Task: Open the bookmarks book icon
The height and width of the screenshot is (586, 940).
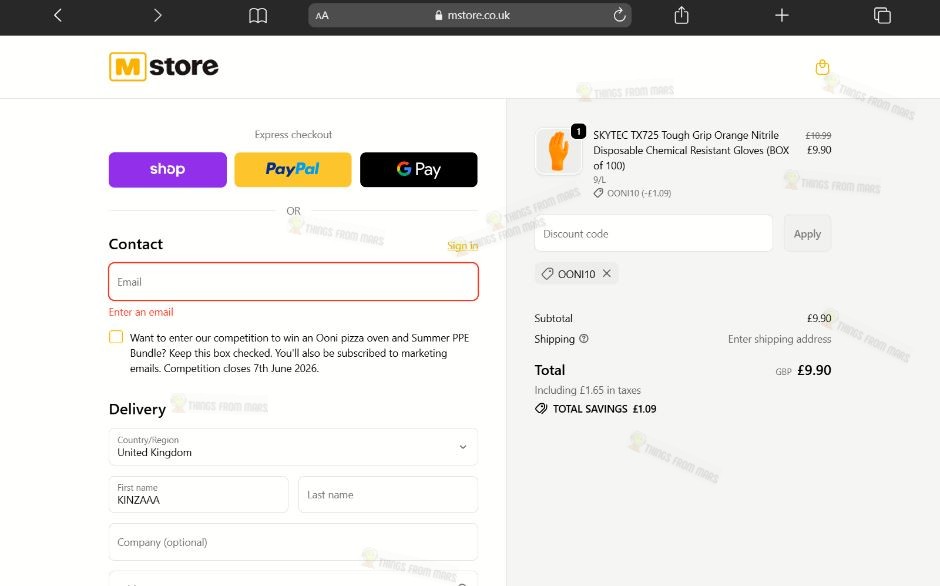Action: tap(258, 16)
